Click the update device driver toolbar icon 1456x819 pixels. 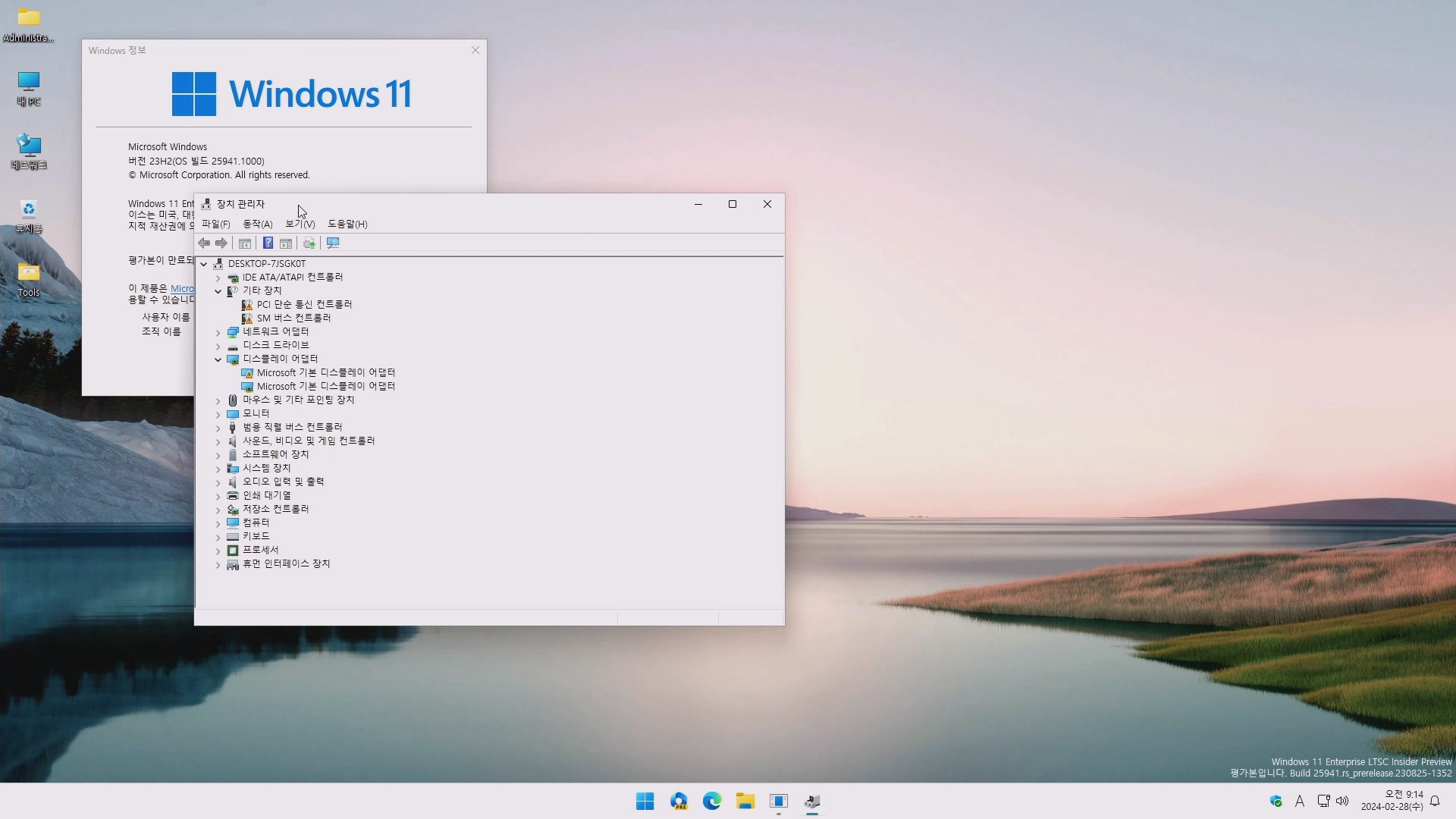tap(309, 243)
